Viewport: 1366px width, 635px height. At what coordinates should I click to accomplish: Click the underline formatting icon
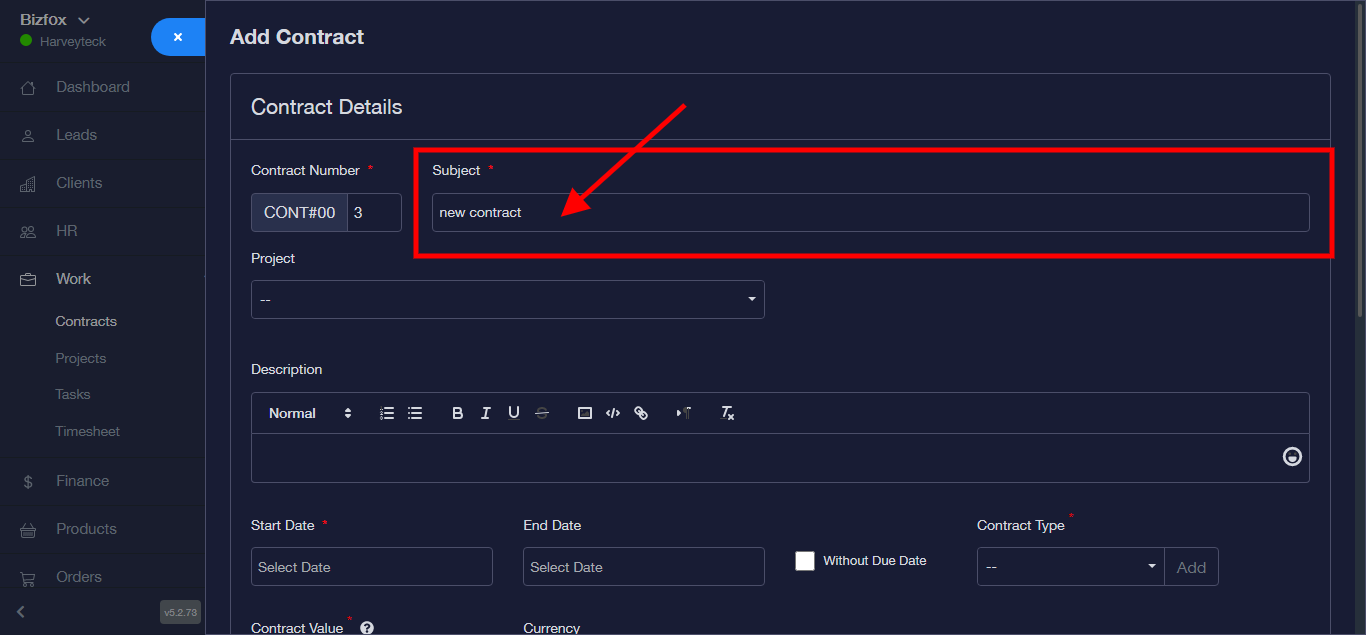(513, 413)
